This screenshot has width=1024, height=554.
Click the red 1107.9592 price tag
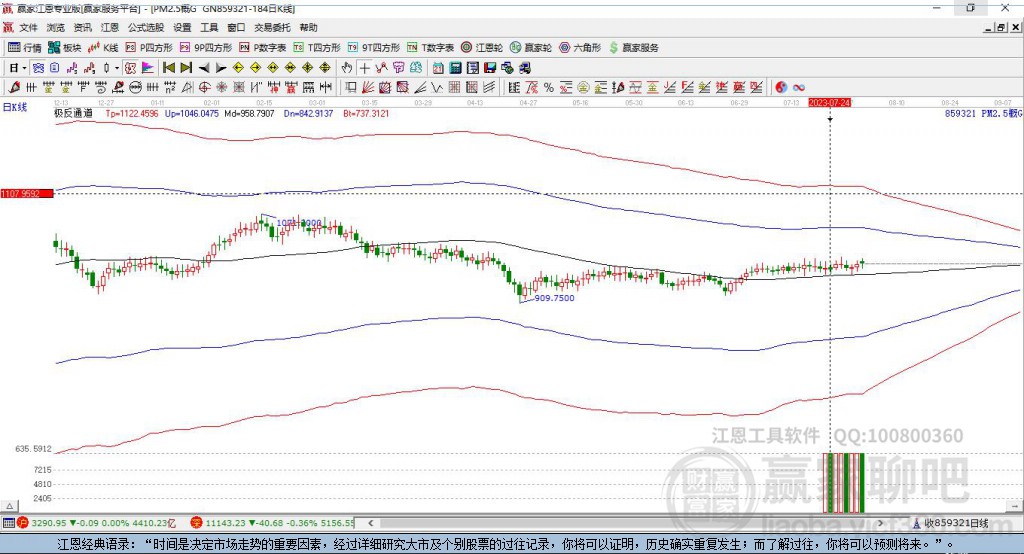click(x=27, y=193)
